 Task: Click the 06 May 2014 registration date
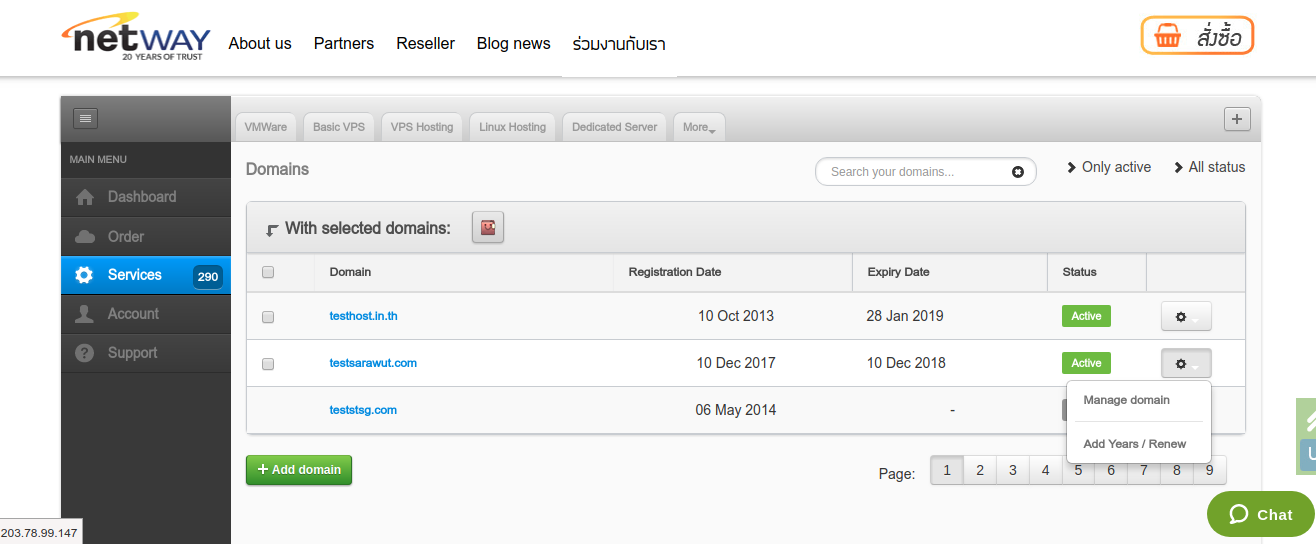tap(736, 410)
